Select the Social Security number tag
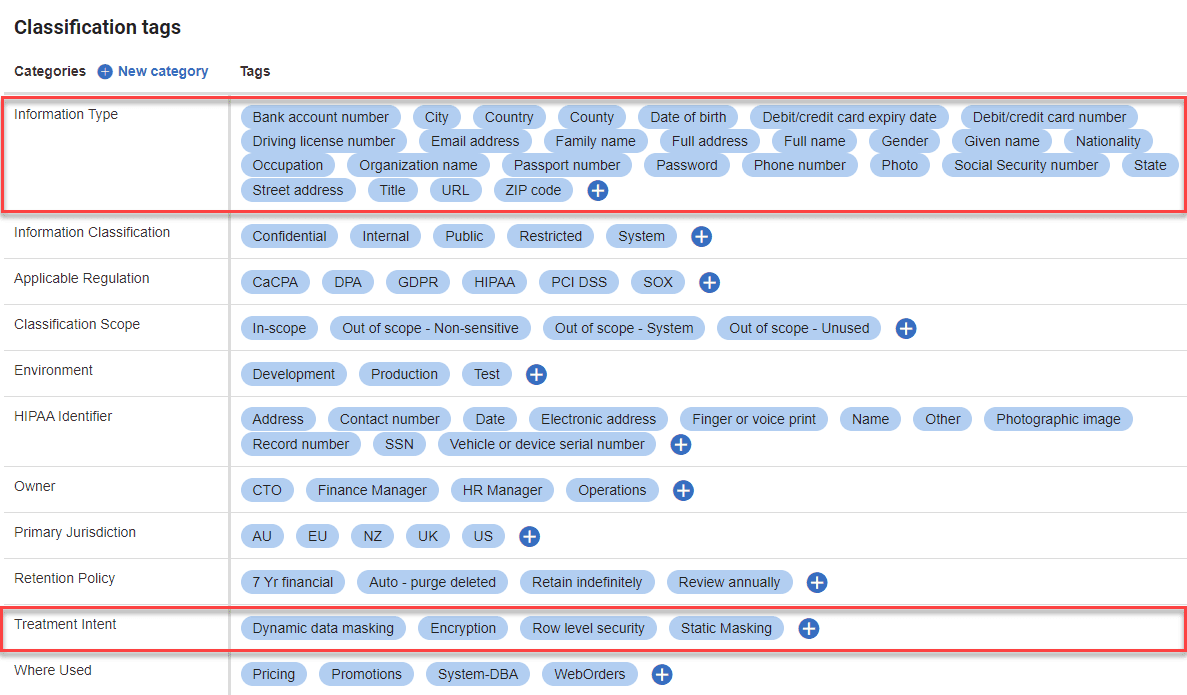The width and height of the screenshot is (1187, 695). pos(1026,166)
